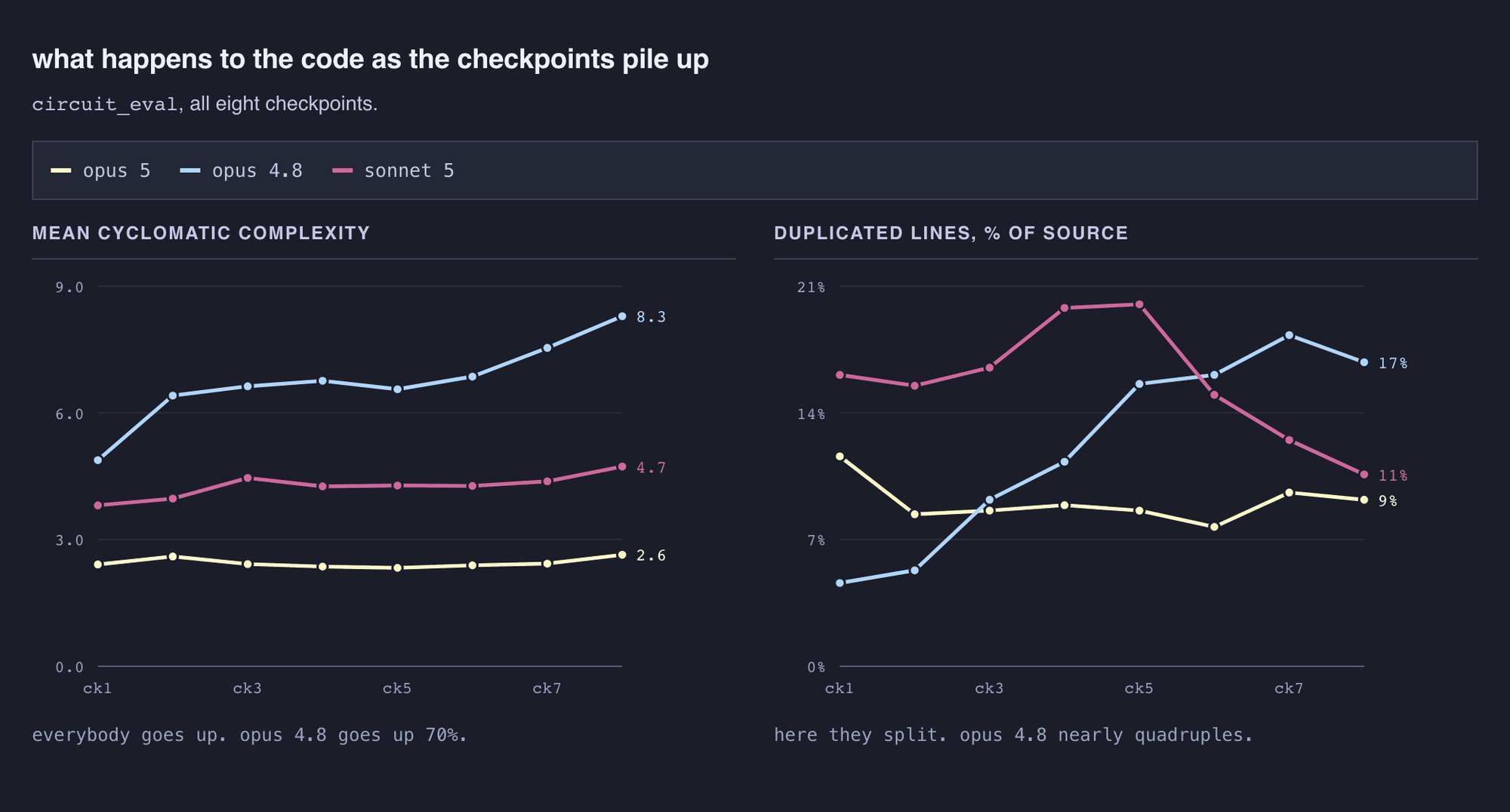Toggle the opus 4.8 legend entry
The height and width of the screenshot is (812, 1510).
[241, 171]
